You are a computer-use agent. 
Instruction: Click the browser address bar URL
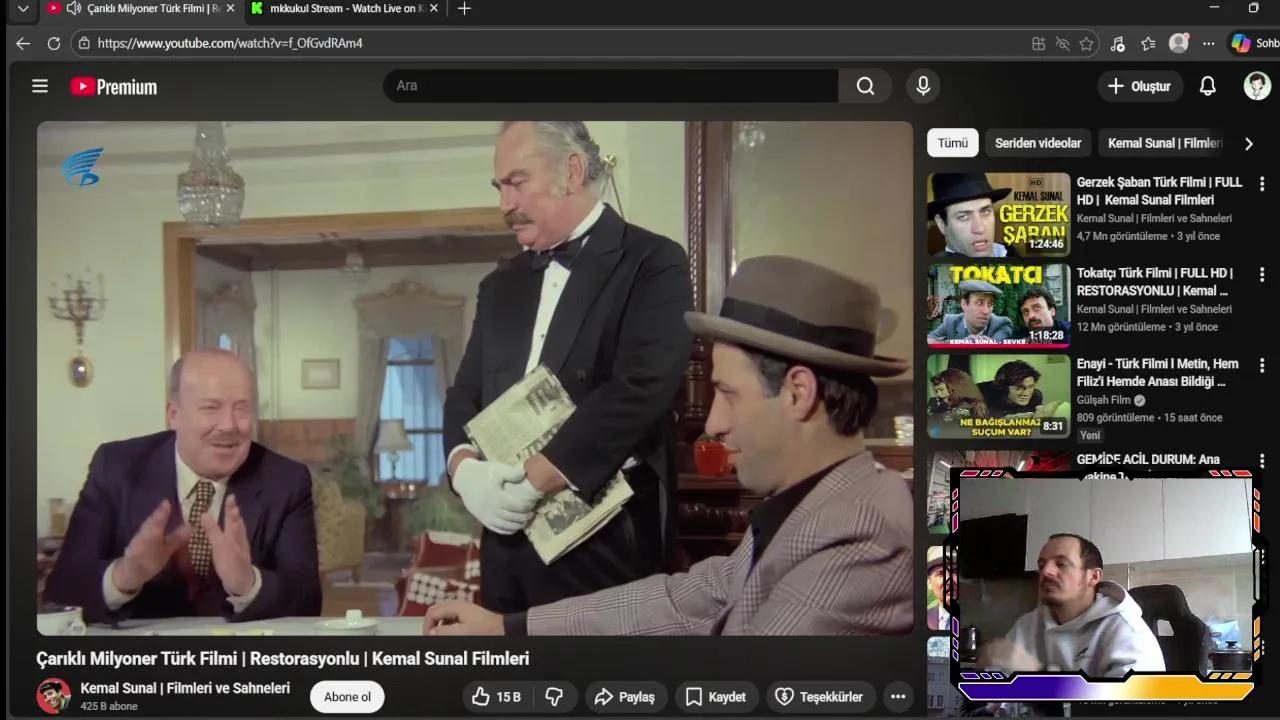(230, 44)
